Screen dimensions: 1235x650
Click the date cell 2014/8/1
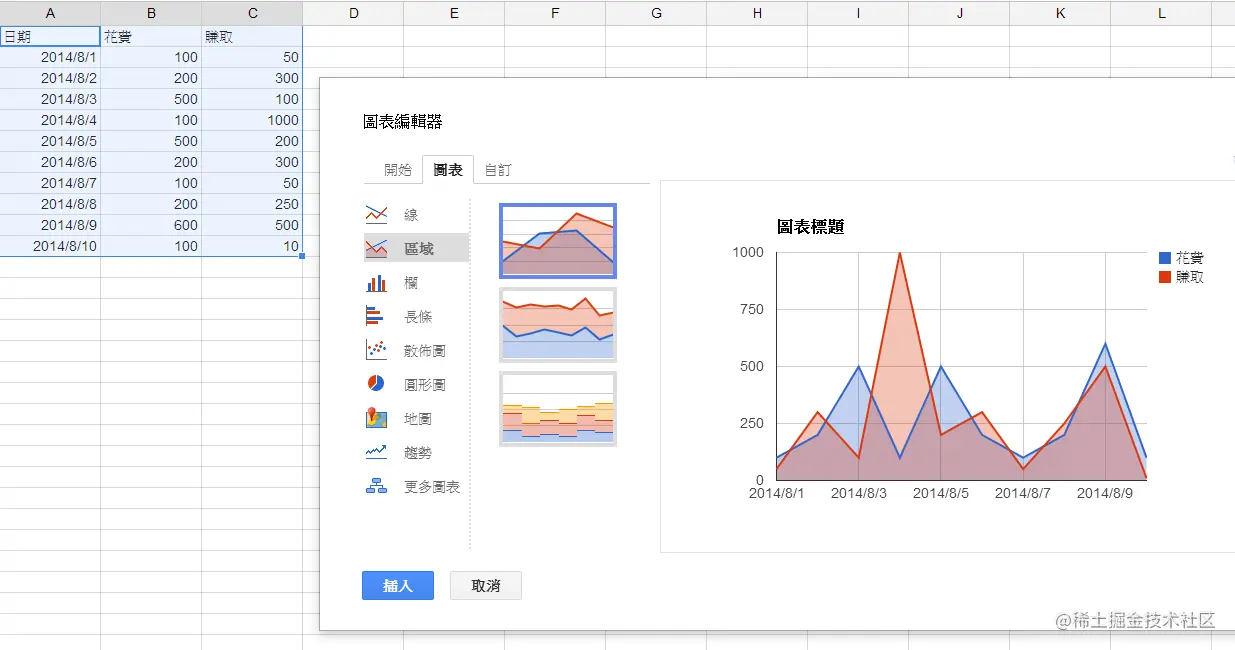[x=50, y=57]
